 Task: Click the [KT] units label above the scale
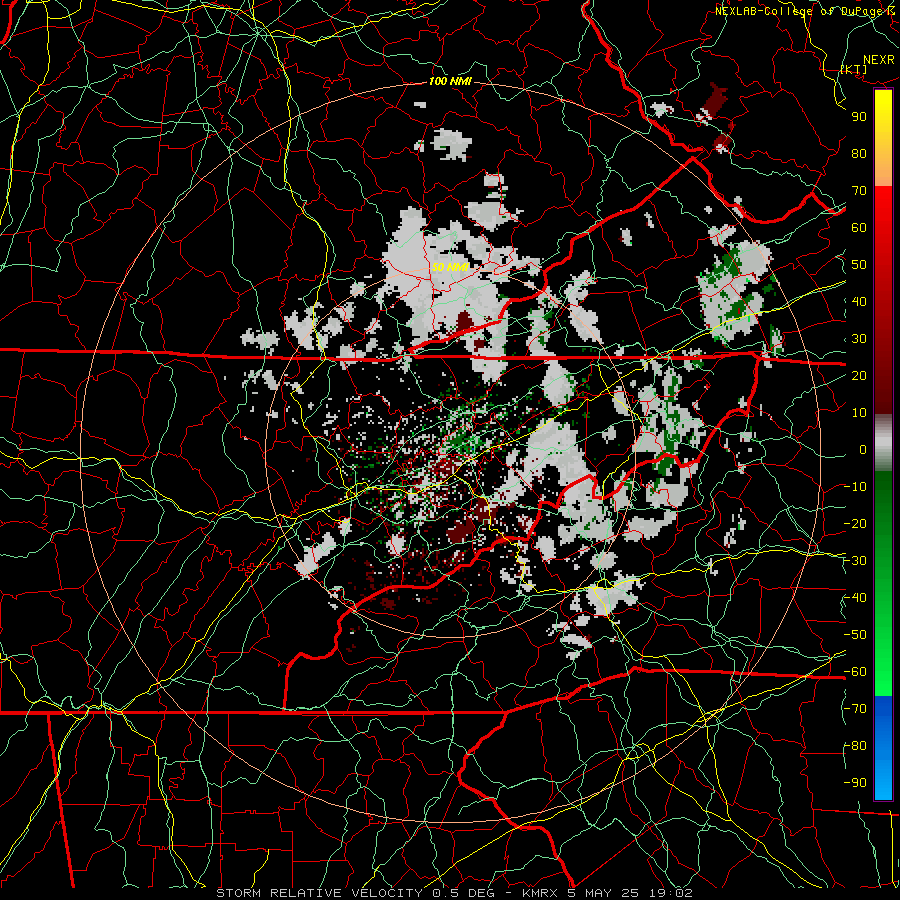point(854,69)
